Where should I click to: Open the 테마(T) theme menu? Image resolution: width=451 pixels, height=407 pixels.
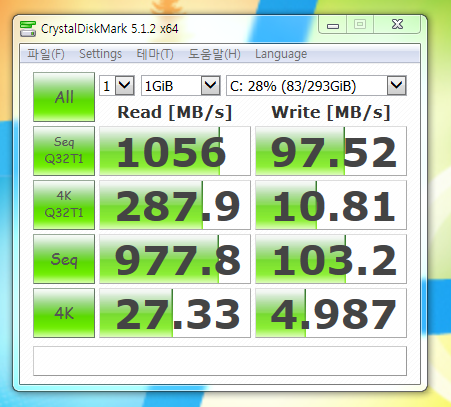coord(155,54)
